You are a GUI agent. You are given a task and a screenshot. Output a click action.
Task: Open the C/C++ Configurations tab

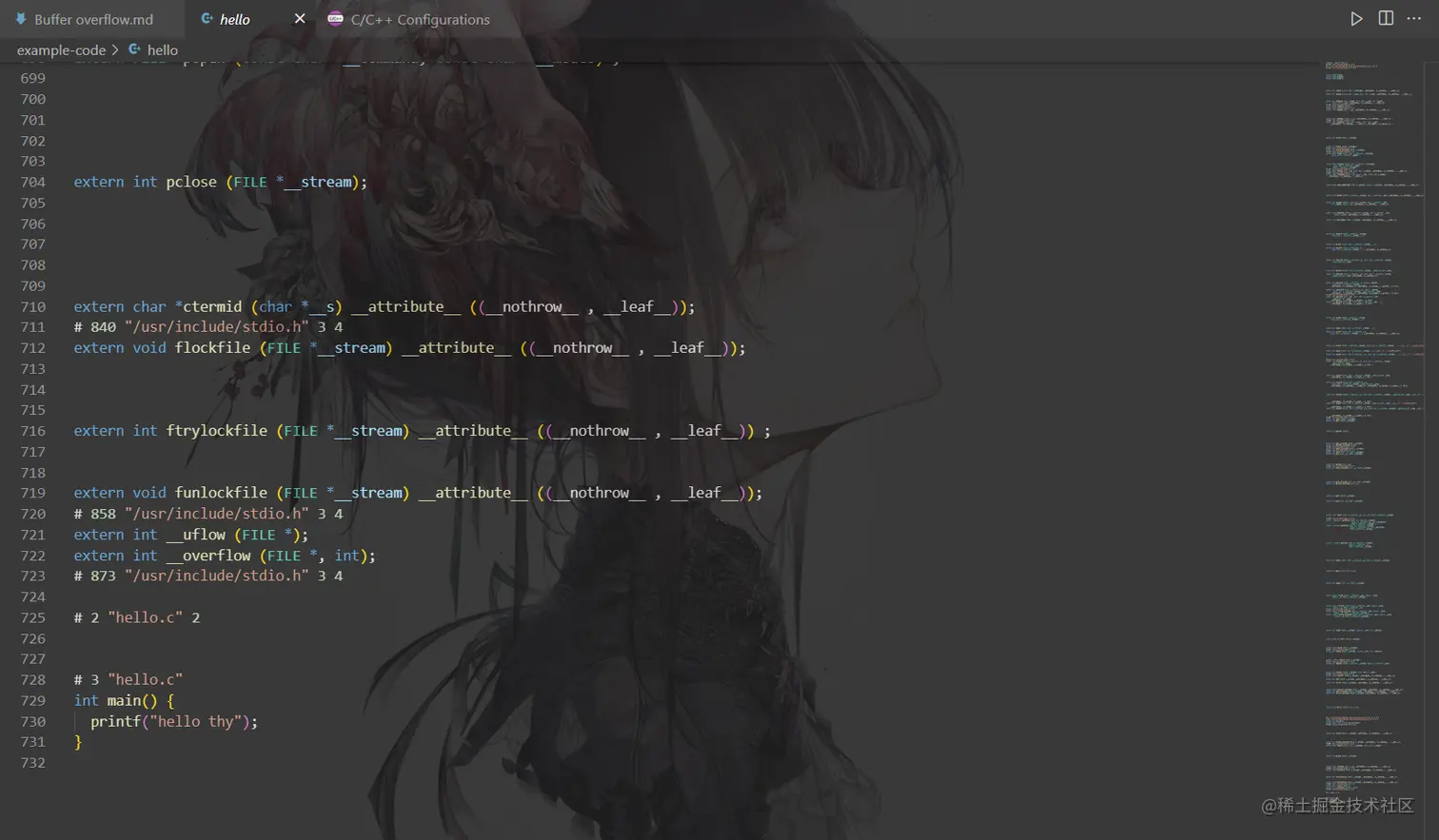(420, 18)
